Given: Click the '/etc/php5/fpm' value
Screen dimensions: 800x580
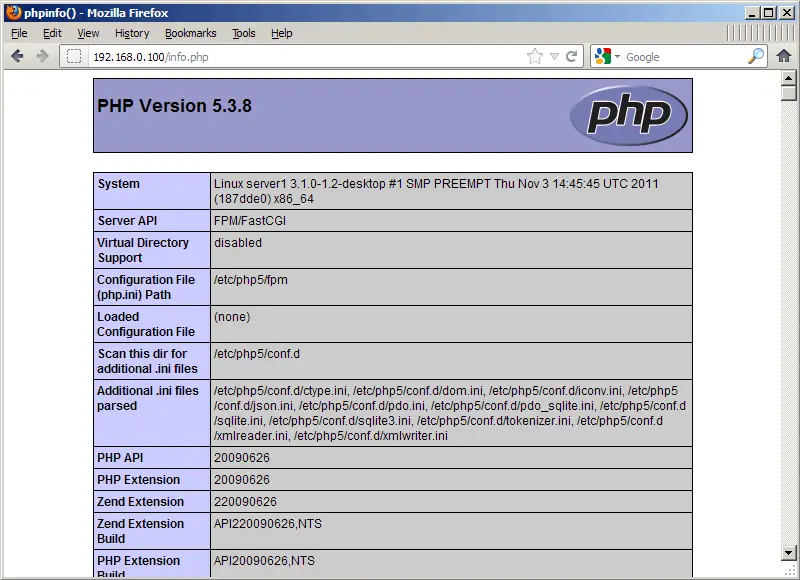Looking at the screenshot, I should point(251,280).
